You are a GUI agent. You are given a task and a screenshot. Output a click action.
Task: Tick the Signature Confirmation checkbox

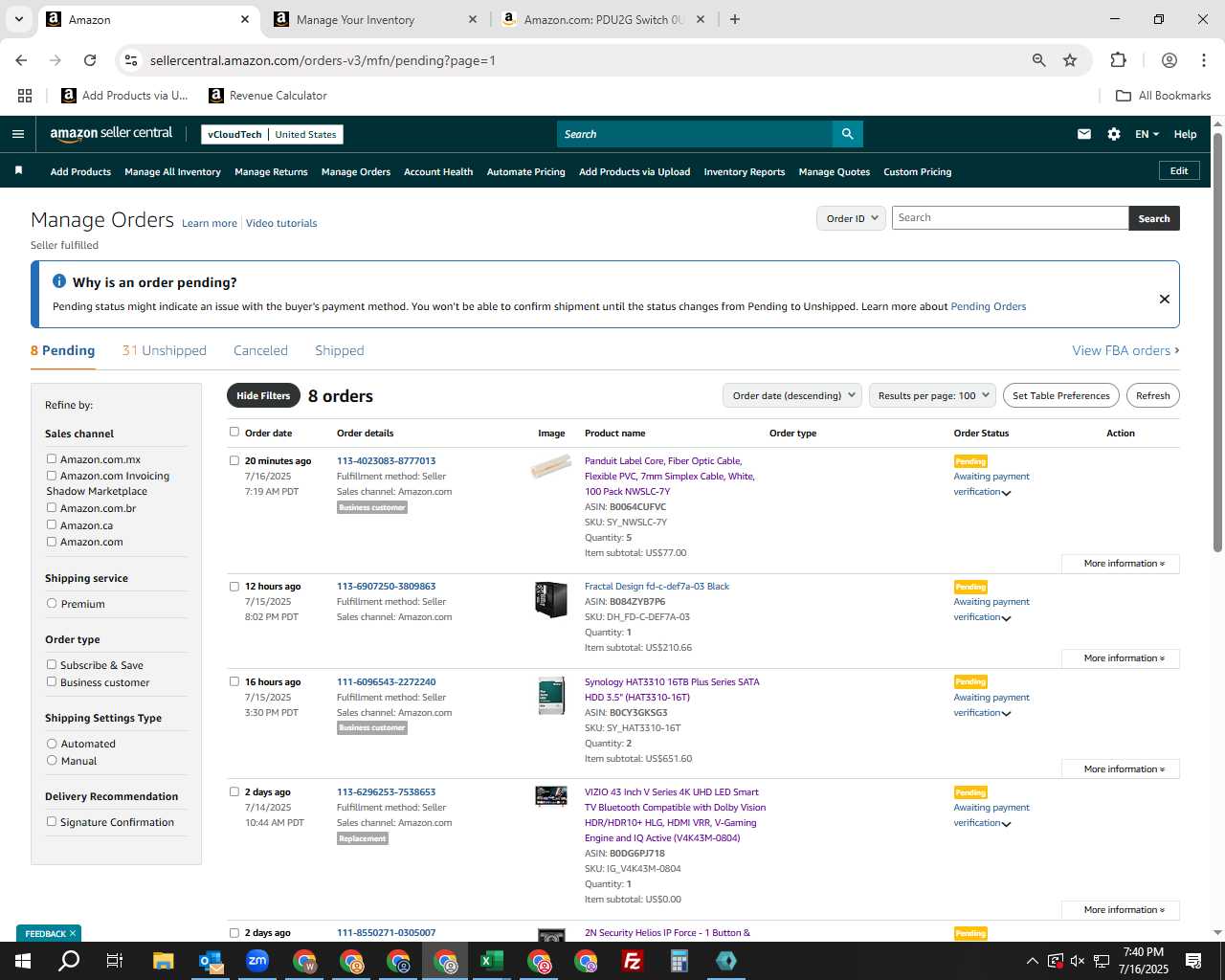point(52,821)
